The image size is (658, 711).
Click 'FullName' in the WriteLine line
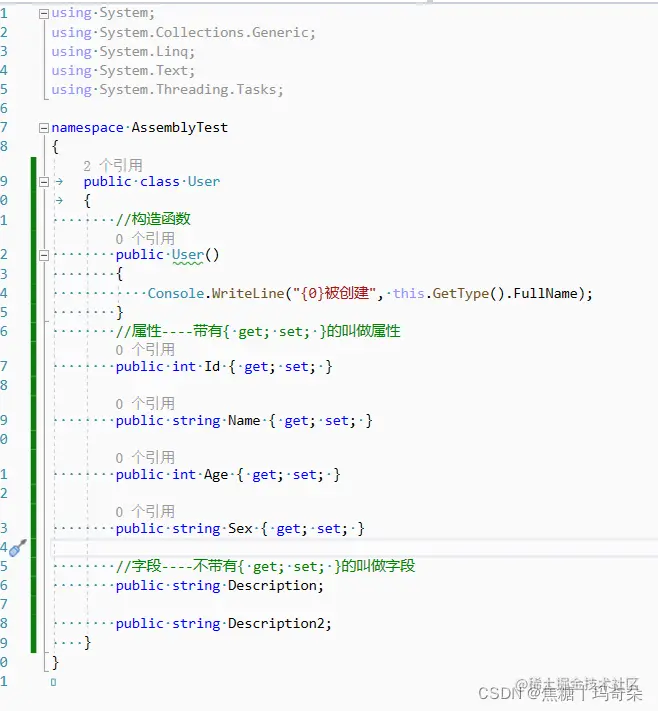pos(546,293)
